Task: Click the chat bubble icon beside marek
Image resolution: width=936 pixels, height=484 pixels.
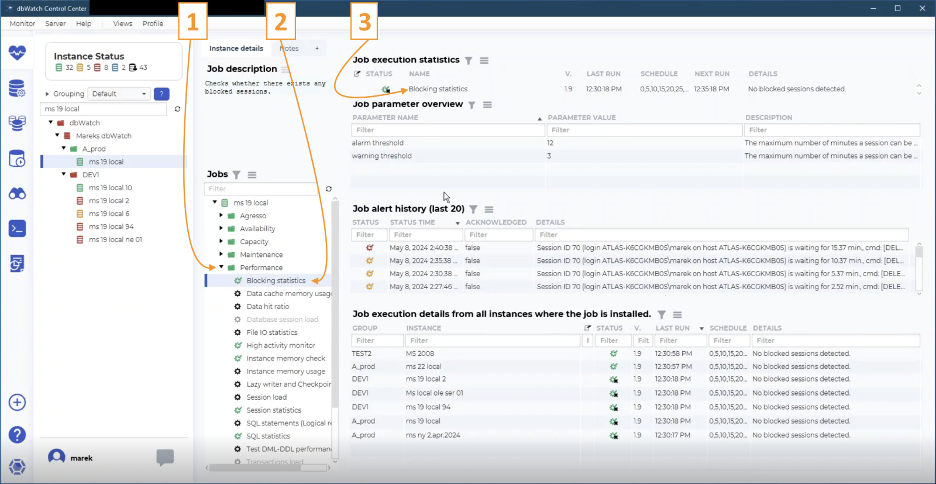Action: pos(165,458)
